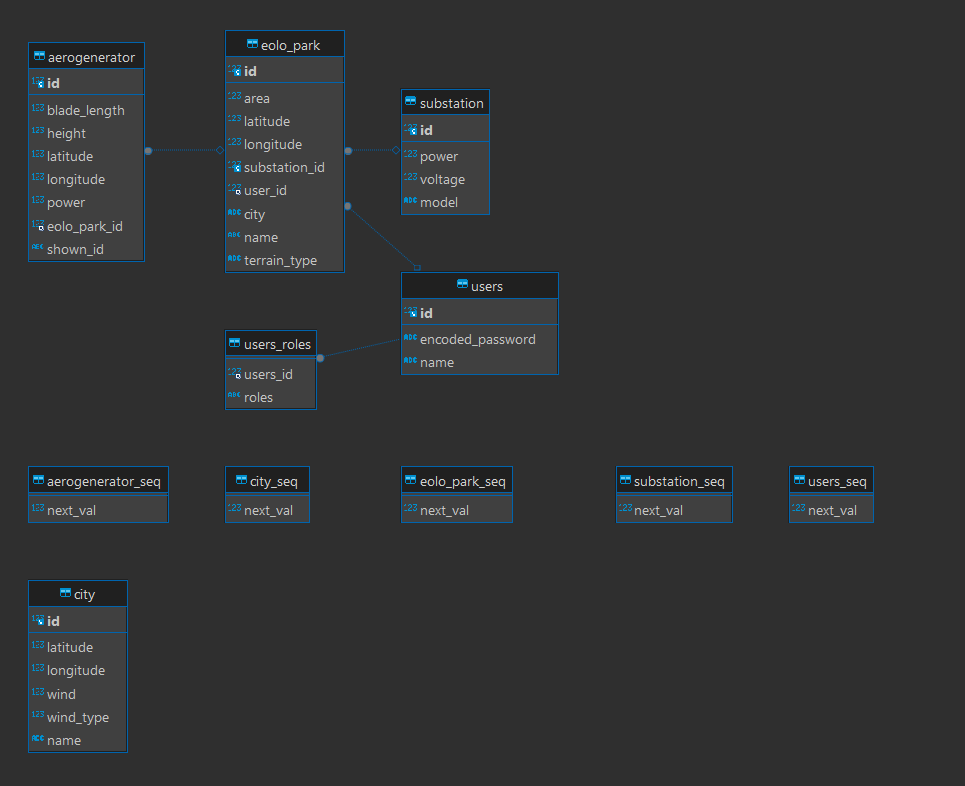Select the shown_id column
The height and width of the screenshot is (786, 965).
(86, 249)
